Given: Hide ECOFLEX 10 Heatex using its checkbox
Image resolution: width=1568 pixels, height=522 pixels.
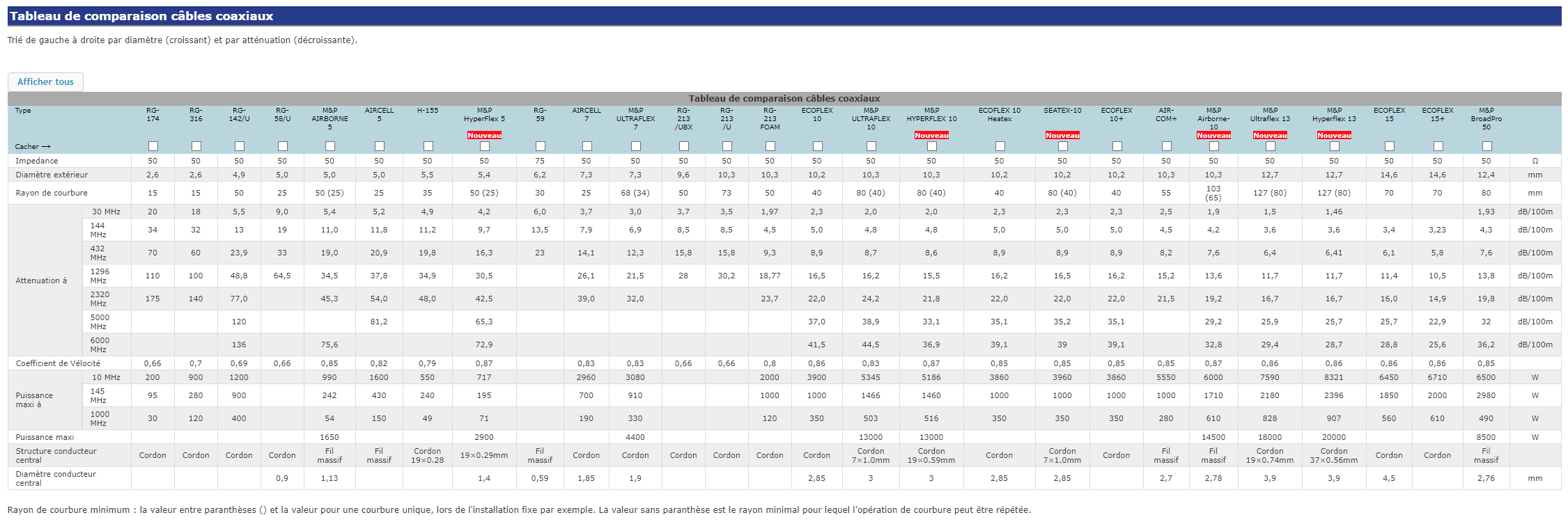Looking at the screenshot, I should click(1000, 146).
